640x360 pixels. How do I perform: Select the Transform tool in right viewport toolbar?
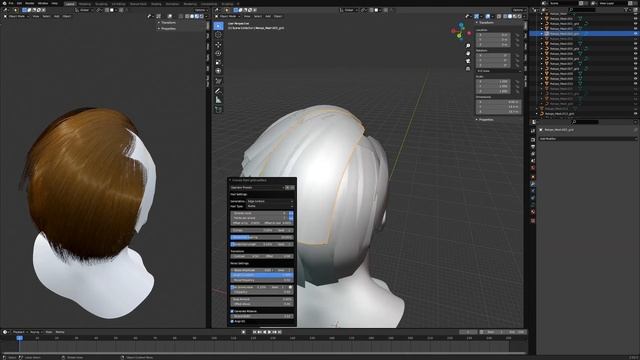(218, 71)
